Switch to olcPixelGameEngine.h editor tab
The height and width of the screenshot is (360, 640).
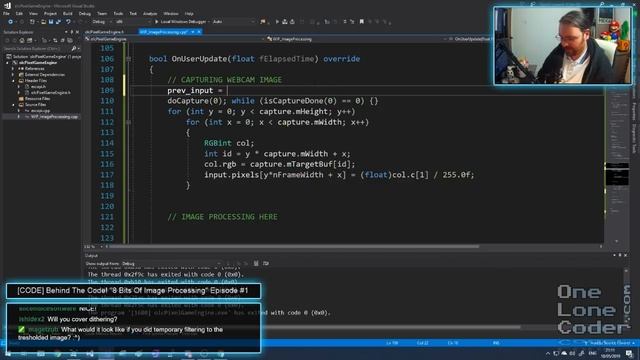click(x=104, y=32)
